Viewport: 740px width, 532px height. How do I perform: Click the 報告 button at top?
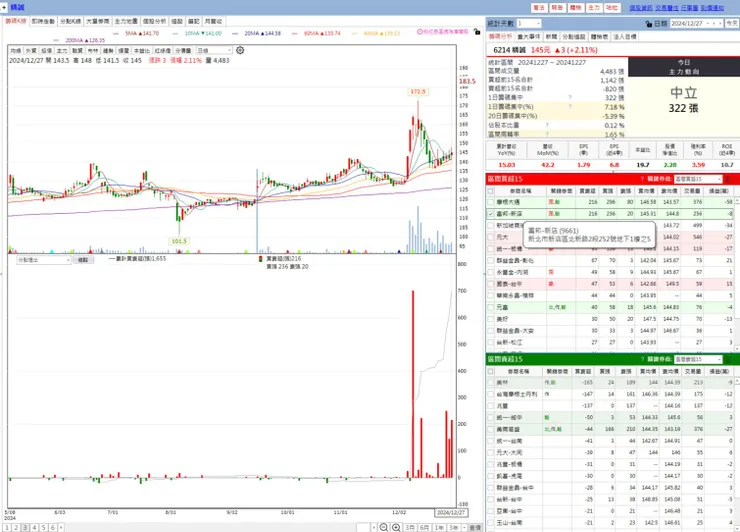coord(557,8)
